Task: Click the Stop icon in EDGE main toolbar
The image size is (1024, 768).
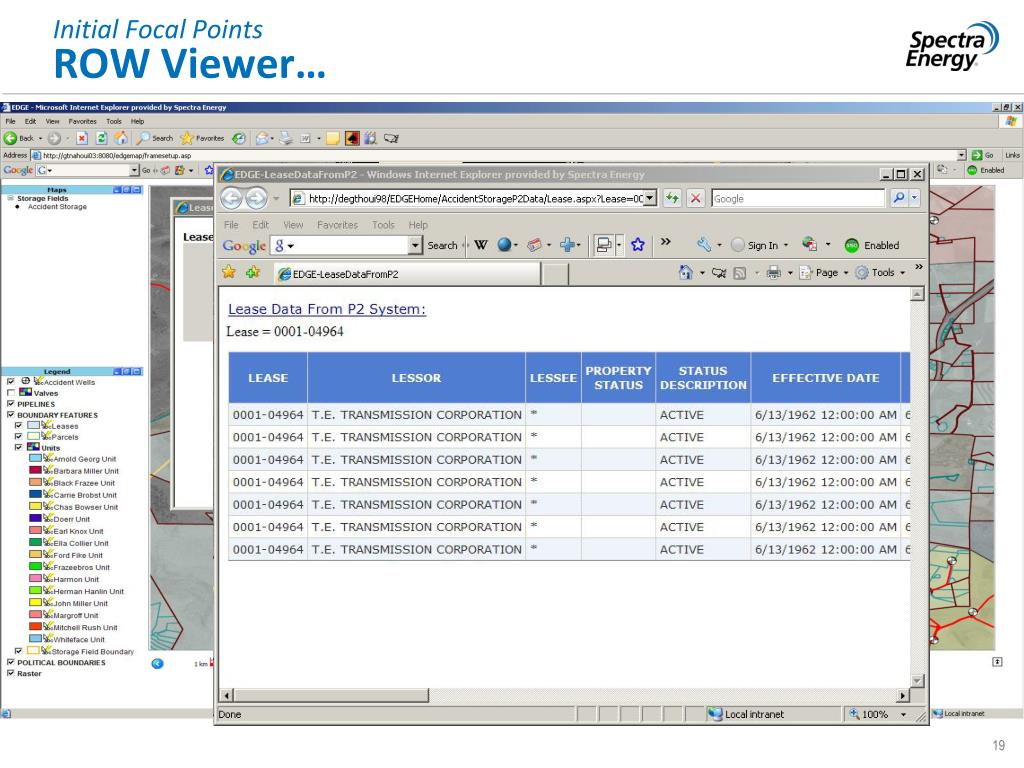Action: tap(82, 138)
